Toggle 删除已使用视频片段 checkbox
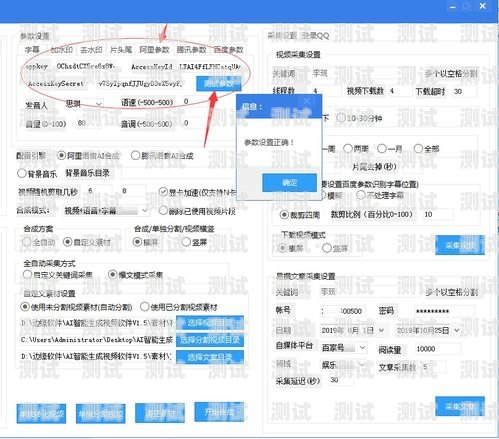 [x=197, y=211]
